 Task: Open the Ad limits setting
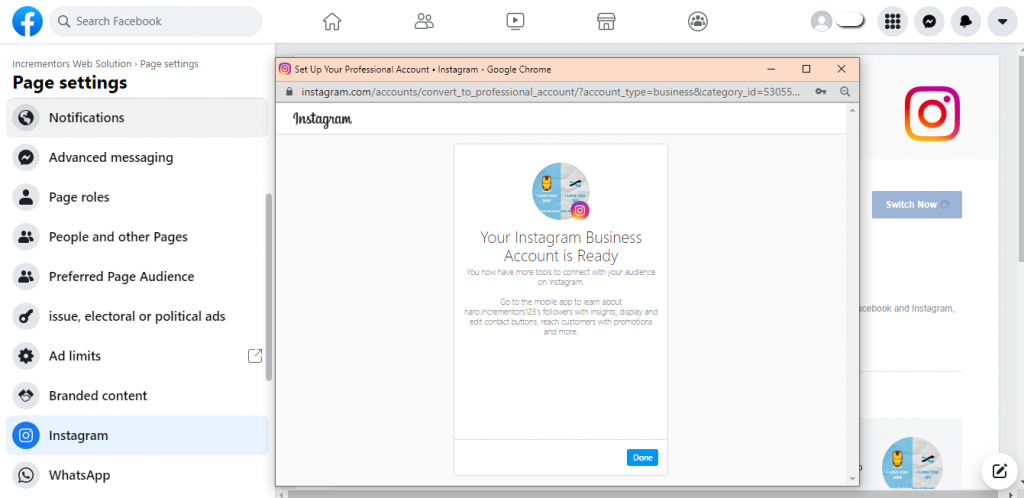point(137,356)
